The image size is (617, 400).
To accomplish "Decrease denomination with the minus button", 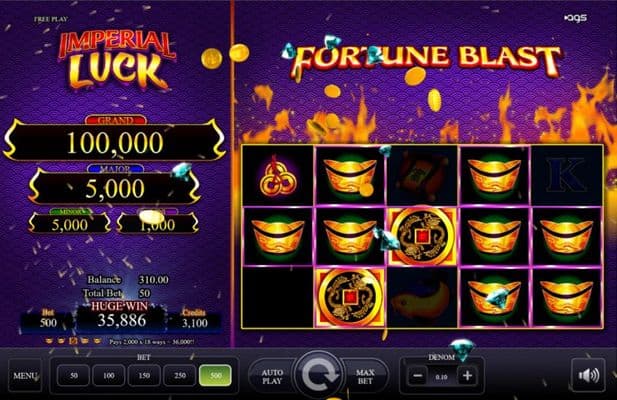I will tap(417, 376).
